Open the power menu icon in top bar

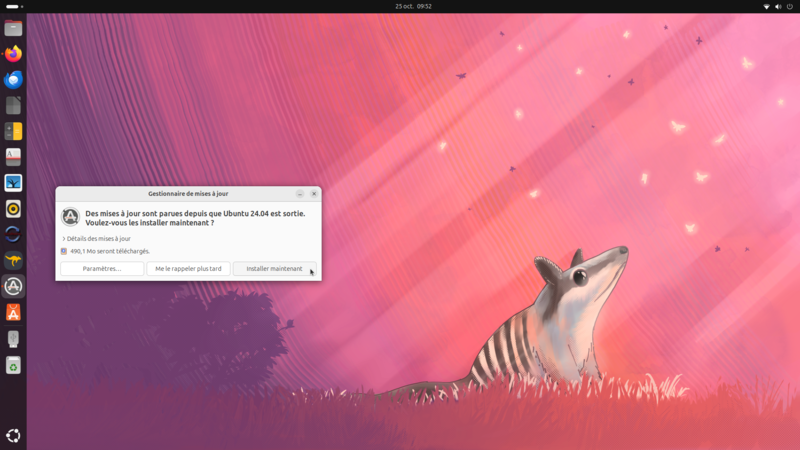pyautogui.click(x=790, y=7)
